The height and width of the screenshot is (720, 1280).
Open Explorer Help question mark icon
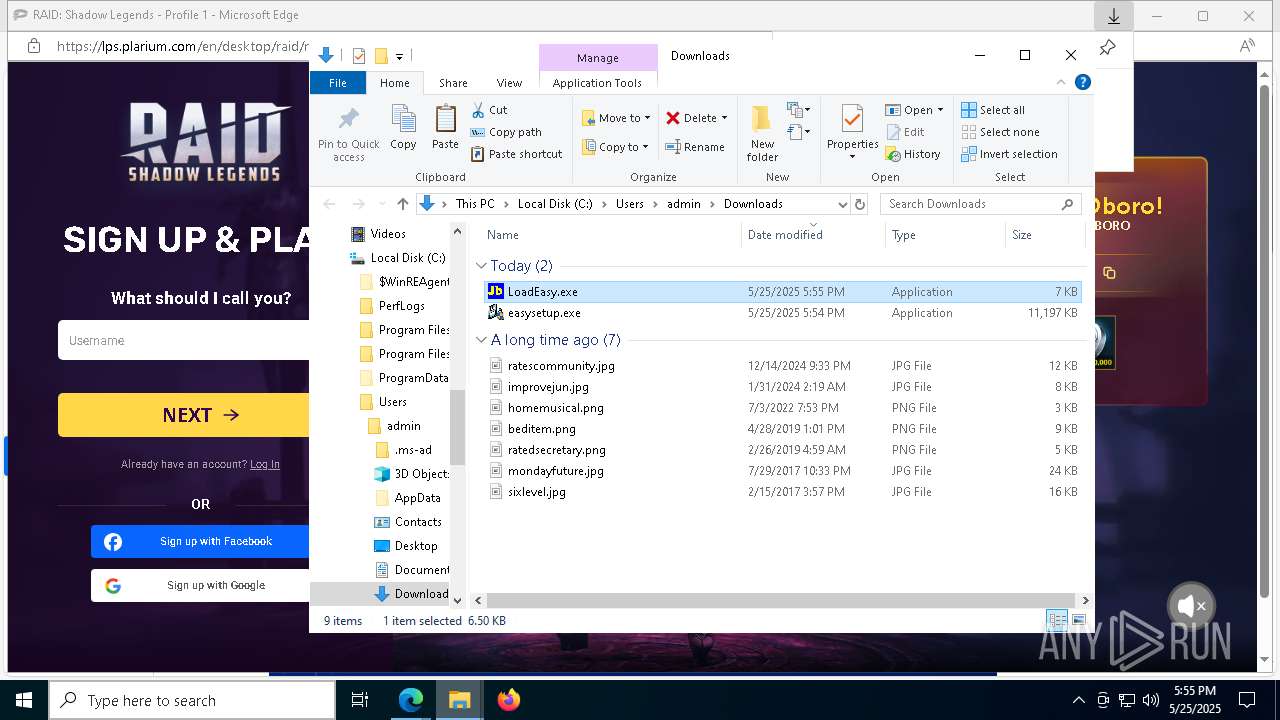click(x=1082, y=83)
